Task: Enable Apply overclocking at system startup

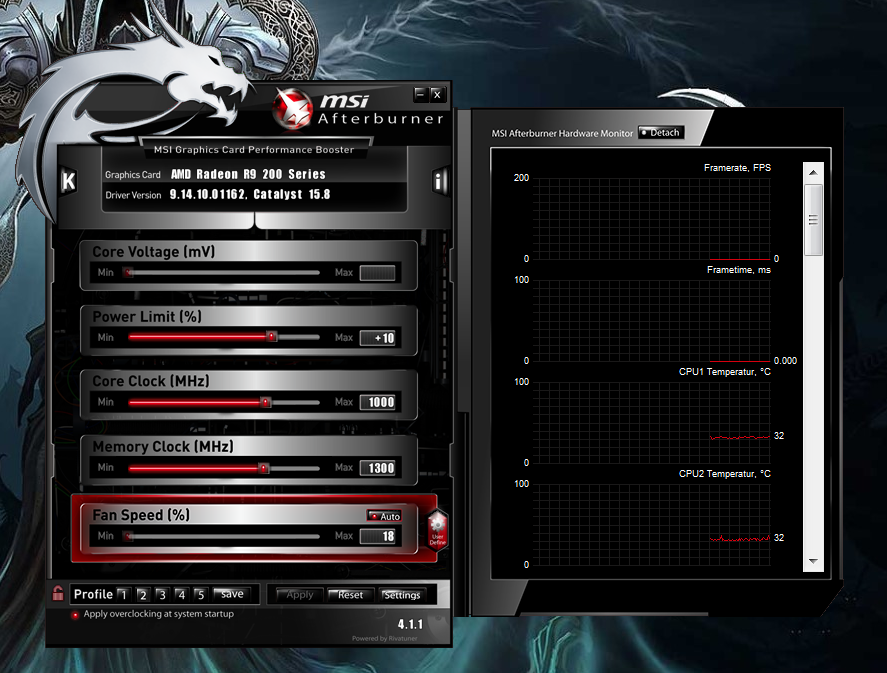Action: 75,615
